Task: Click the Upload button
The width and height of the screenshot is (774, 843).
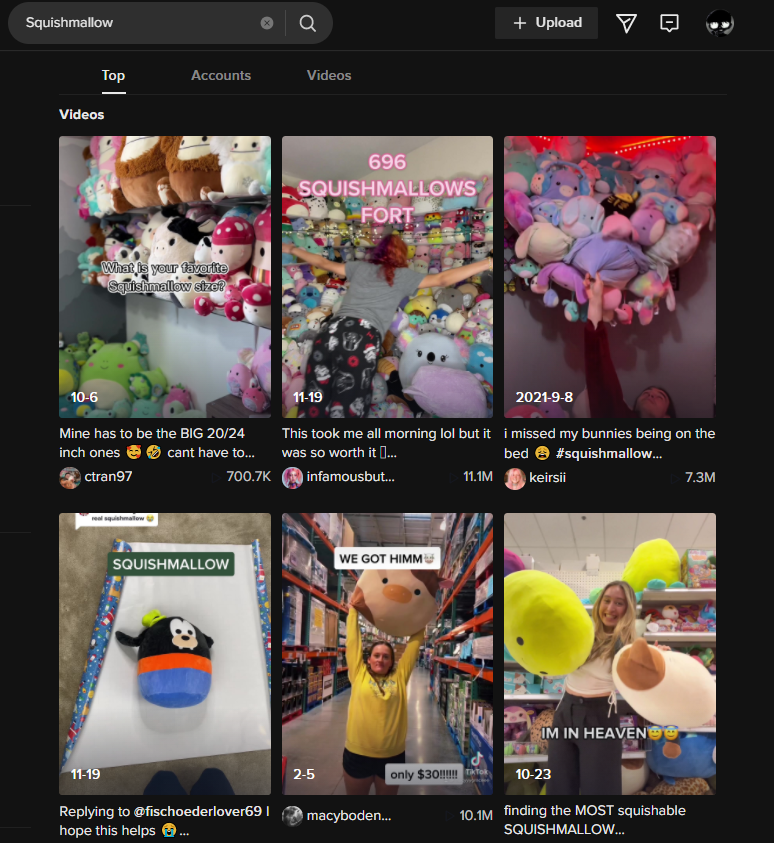Action: [x=546, y=23]
